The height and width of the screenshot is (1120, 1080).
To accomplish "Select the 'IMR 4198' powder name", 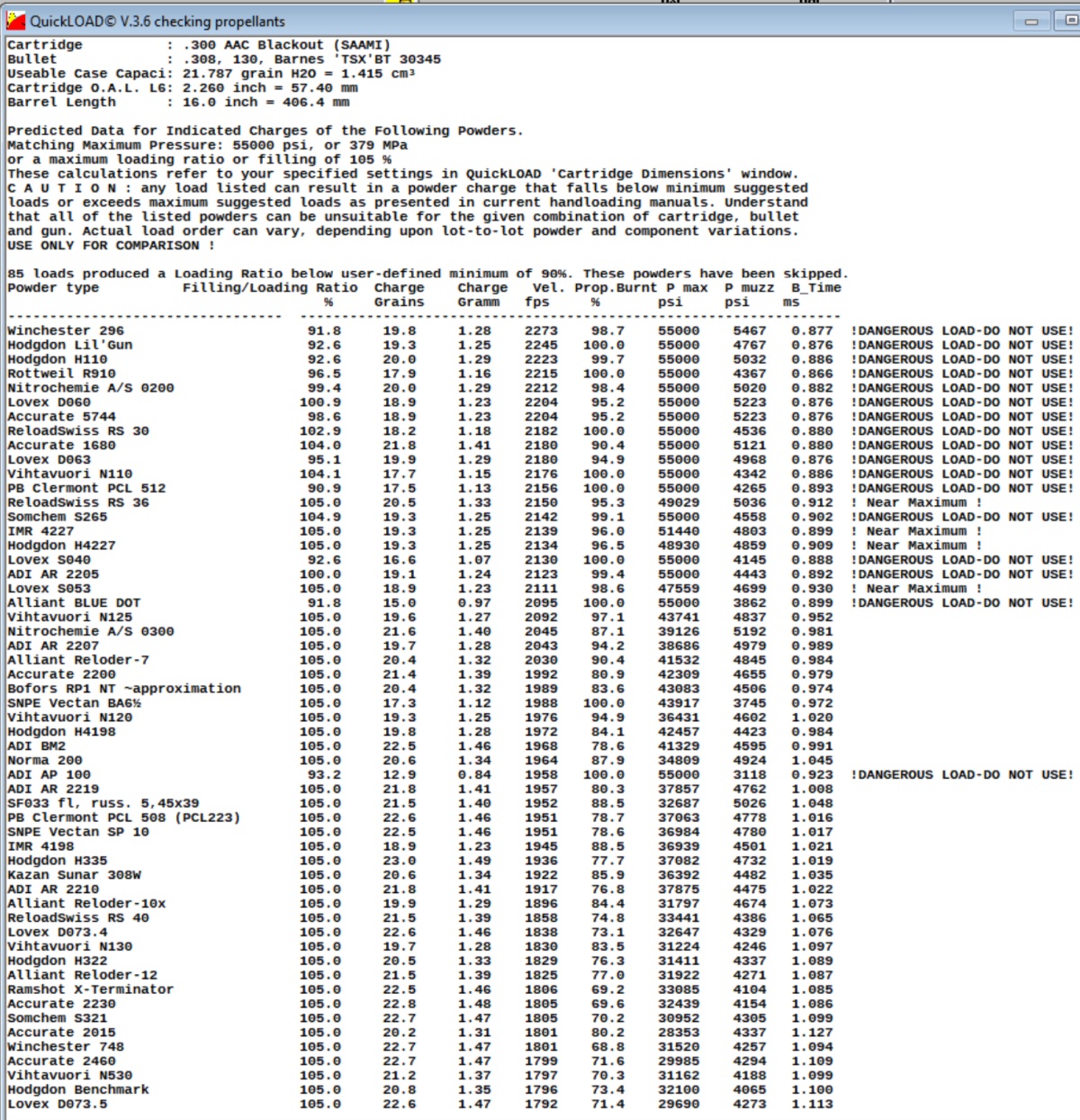I will 40,846.
